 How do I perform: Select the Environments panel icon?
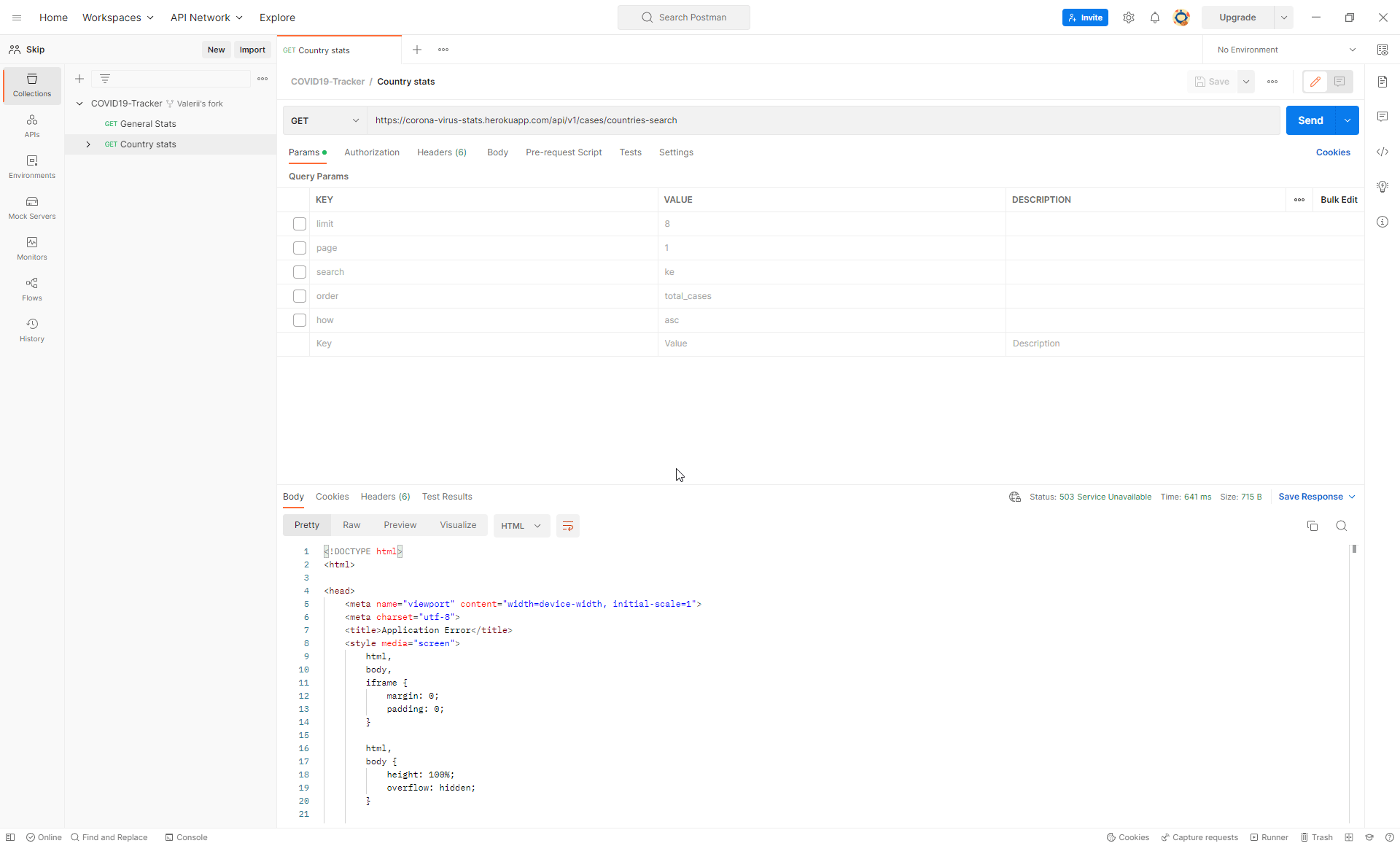pos(31,167)
